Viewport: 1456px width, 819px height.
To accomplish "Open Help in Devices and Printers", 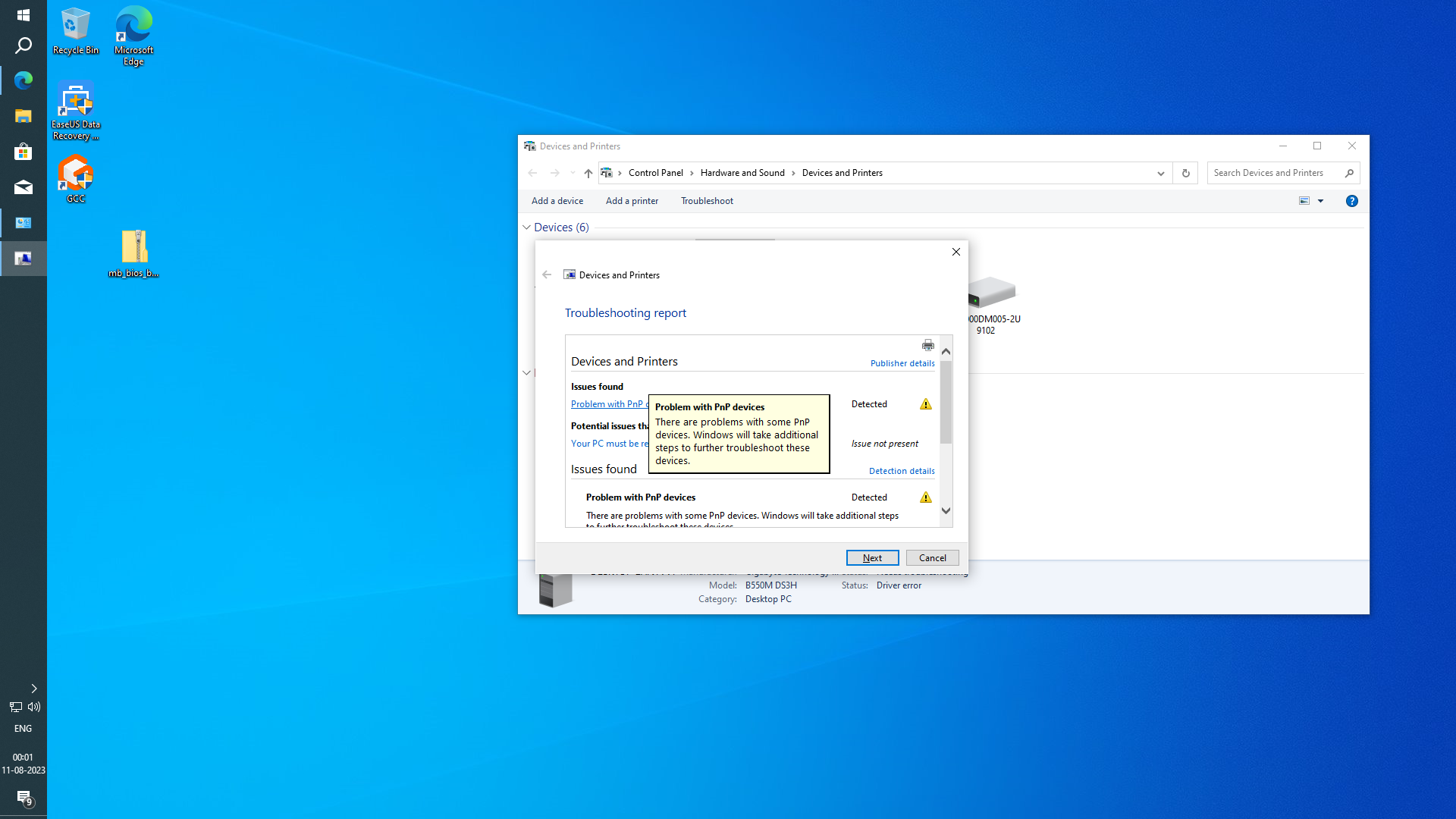I will [1351, 201].
